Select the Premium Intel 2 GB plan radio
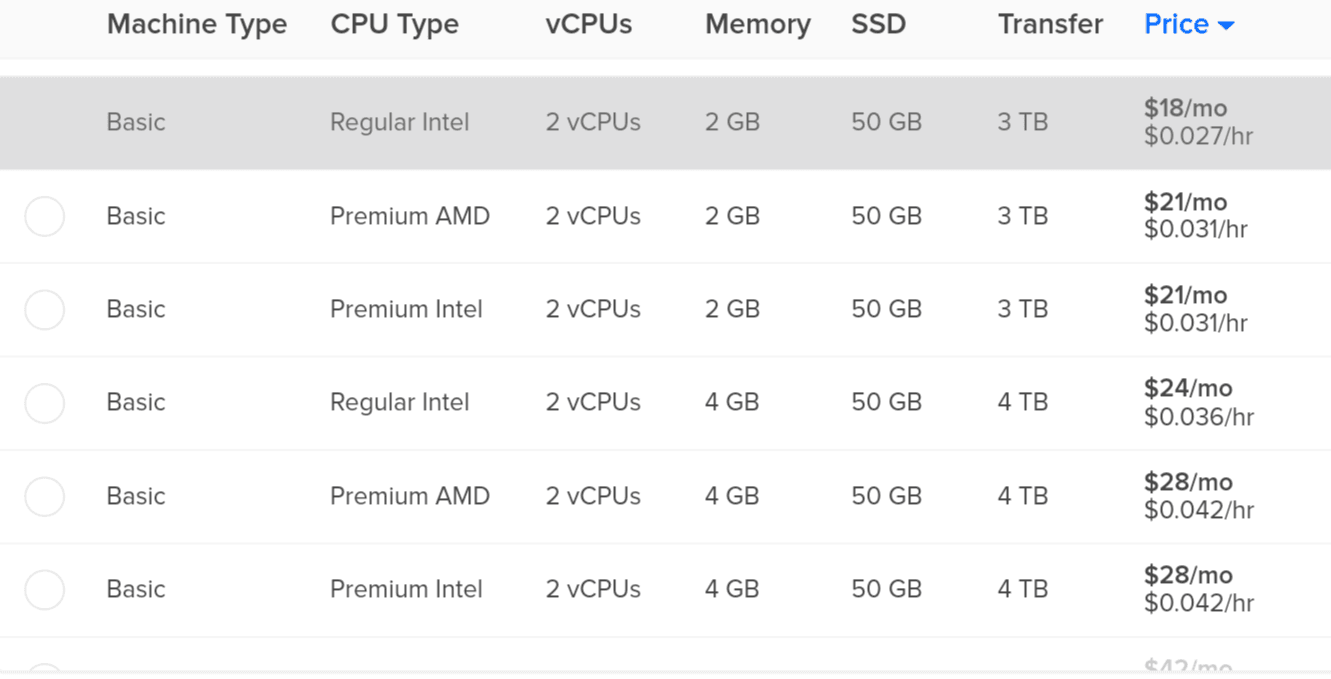1331x679 pixels. (x=45, y=309)
